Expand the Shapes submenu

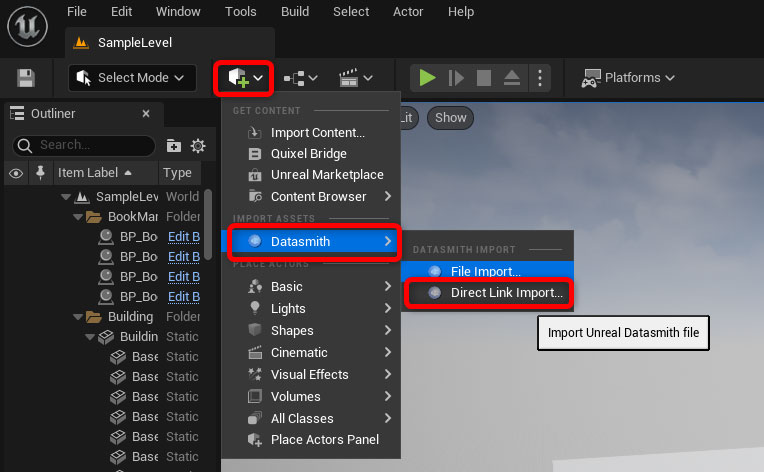(311, 331)
